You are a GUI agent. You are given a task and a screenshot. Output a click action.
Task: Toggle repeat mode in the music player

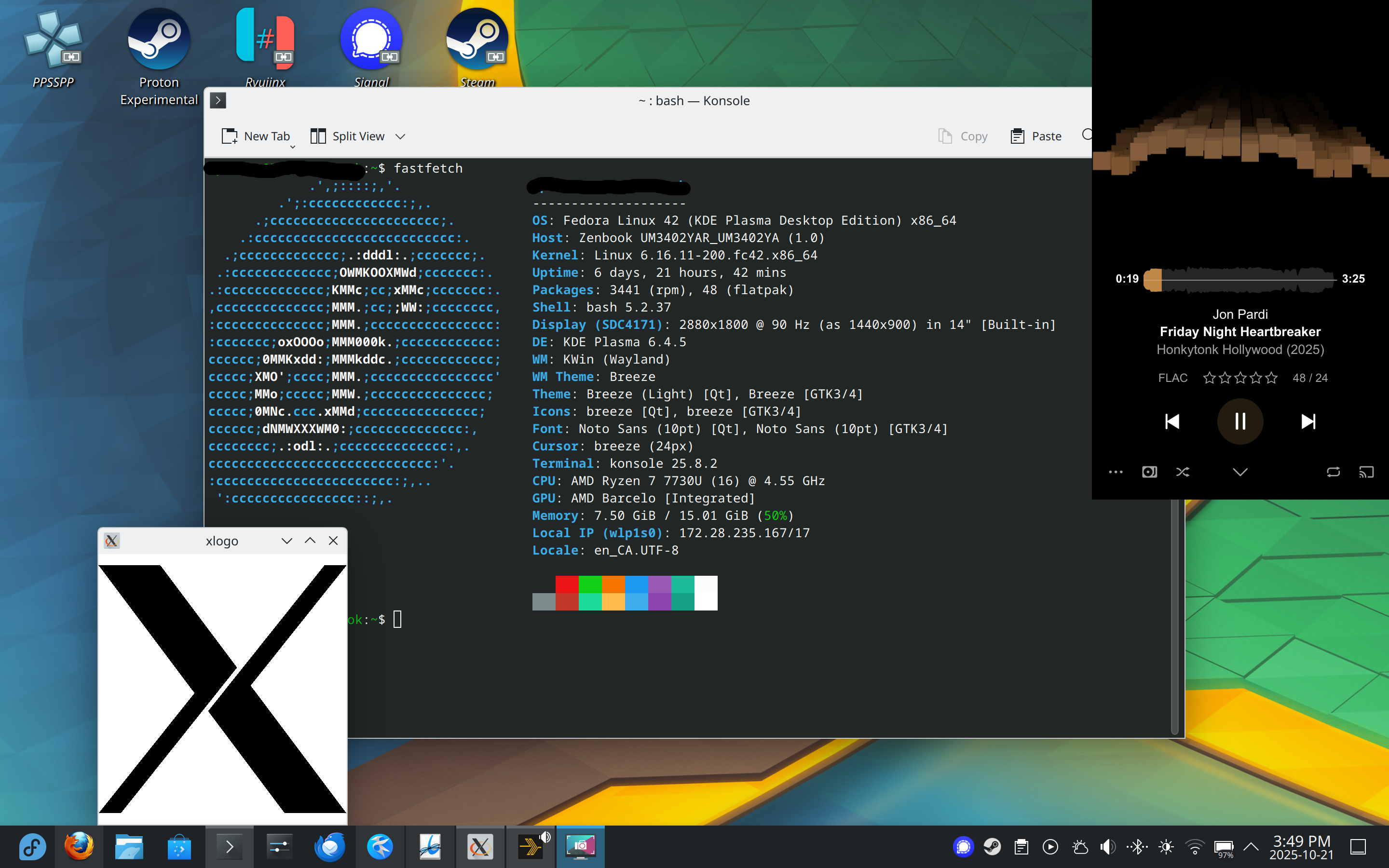[1333, 472]
